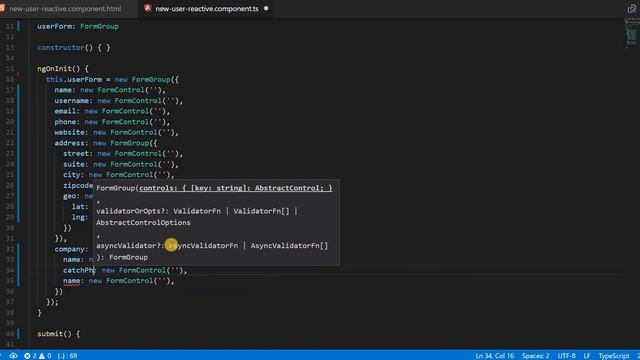
Task: Click the 'email: new FormControl' line
Action: pos(112,111)
